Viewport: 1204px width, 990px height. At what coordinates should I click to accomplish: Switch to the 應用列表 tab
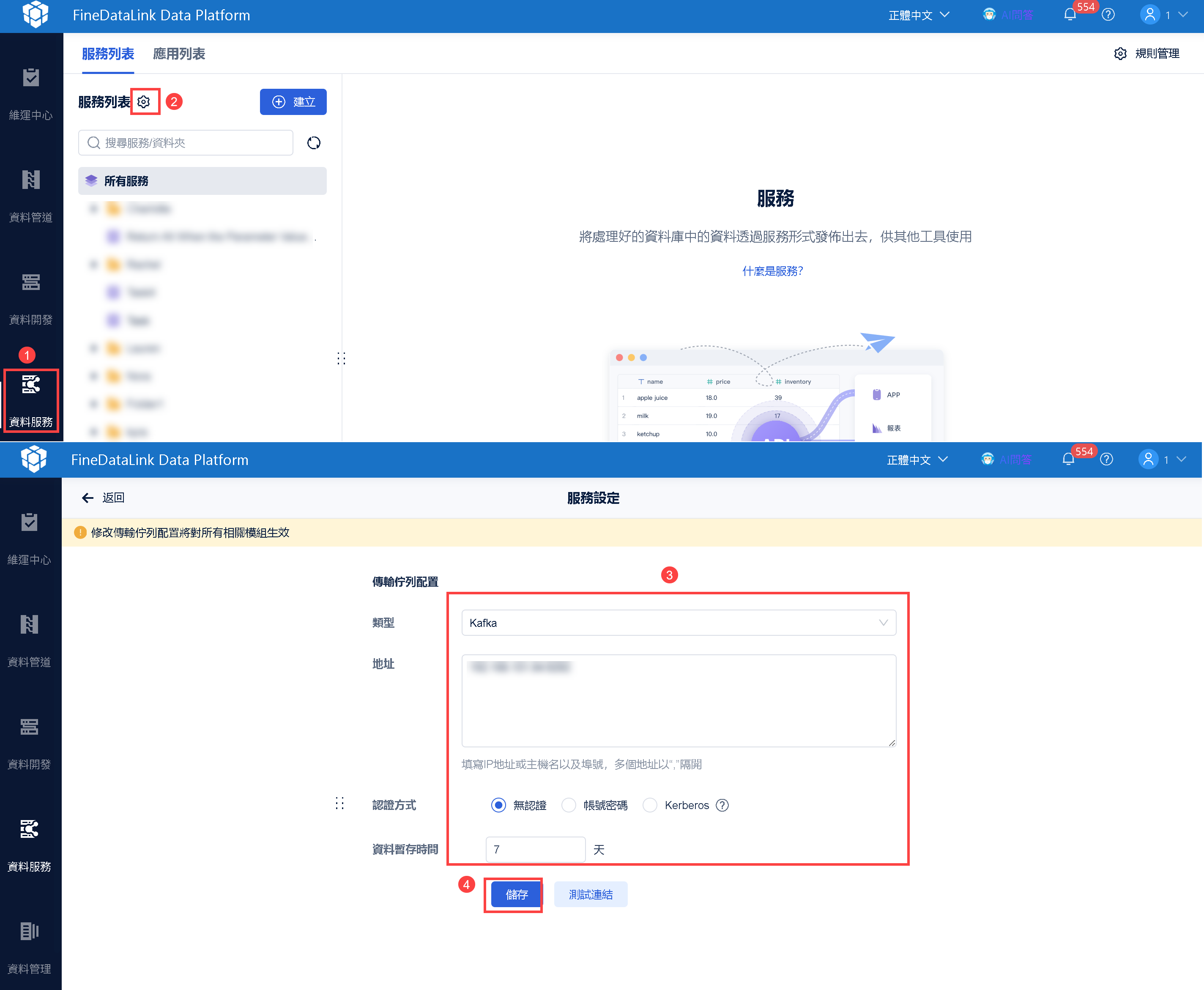click(x=179, y=54)
